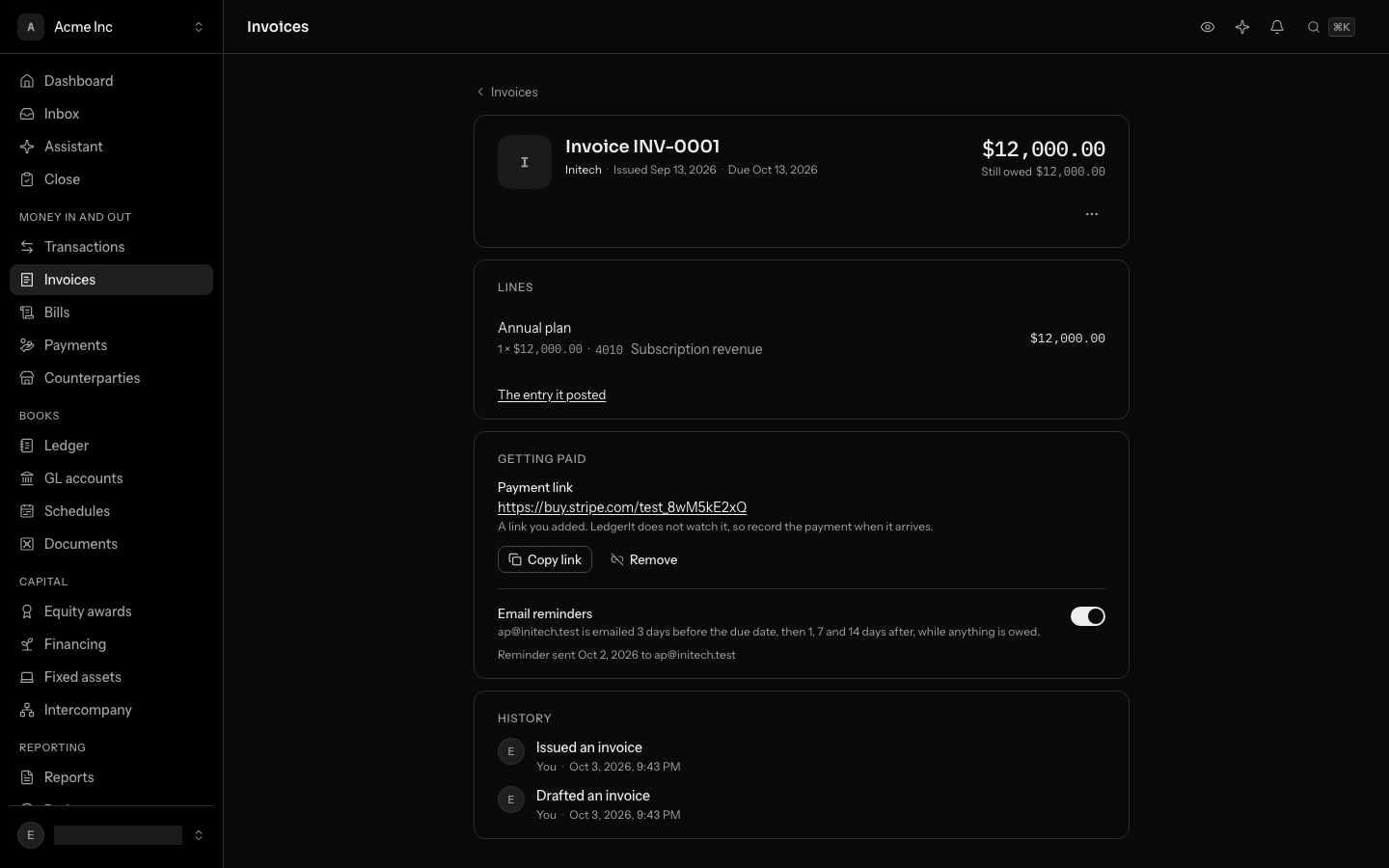Expand the Acme Inc workspace switcher
Viewport: 1389px width, 868px height.
tap(112, 27)
